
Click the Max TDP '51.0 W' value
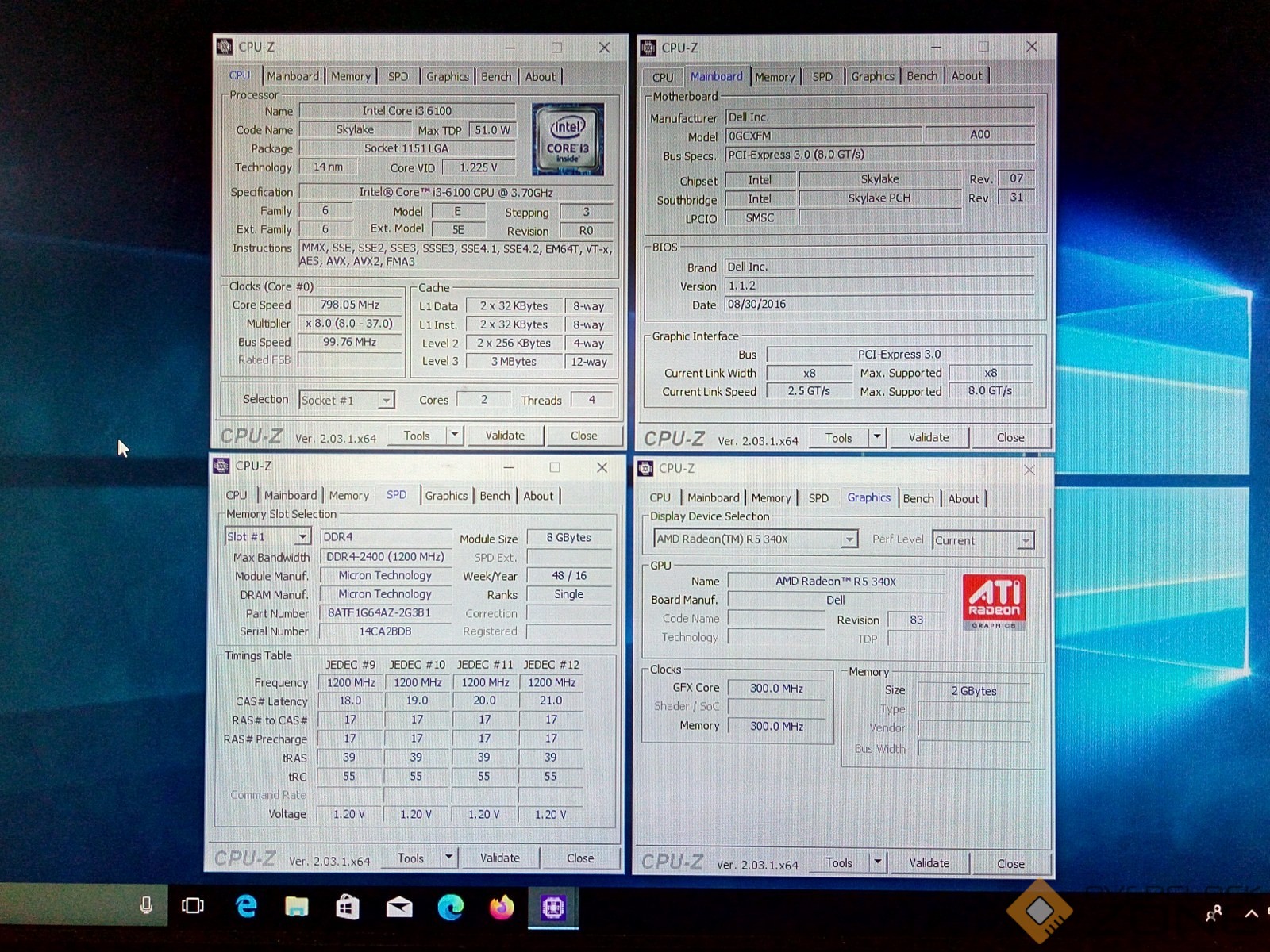click(x=492, y=129)
